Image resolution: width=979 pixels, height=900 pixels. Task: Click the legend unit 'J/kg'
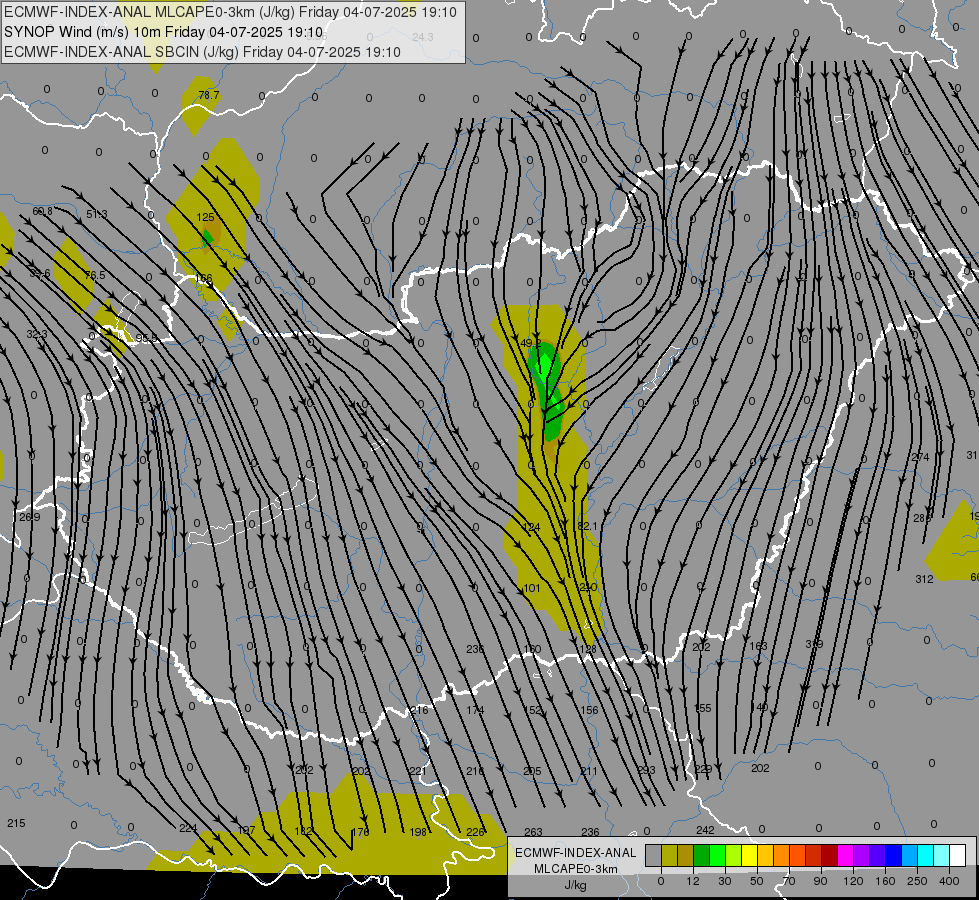(x=575, y=885)
